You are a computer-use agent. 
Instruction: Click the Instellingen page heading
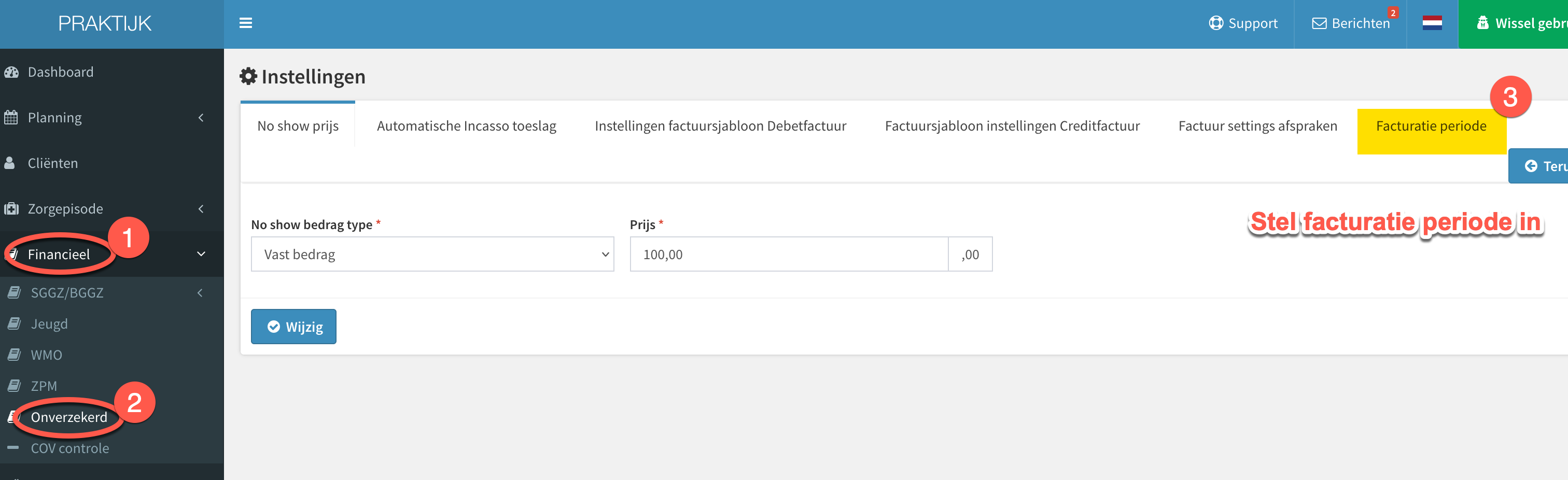(x=313, y=77)
